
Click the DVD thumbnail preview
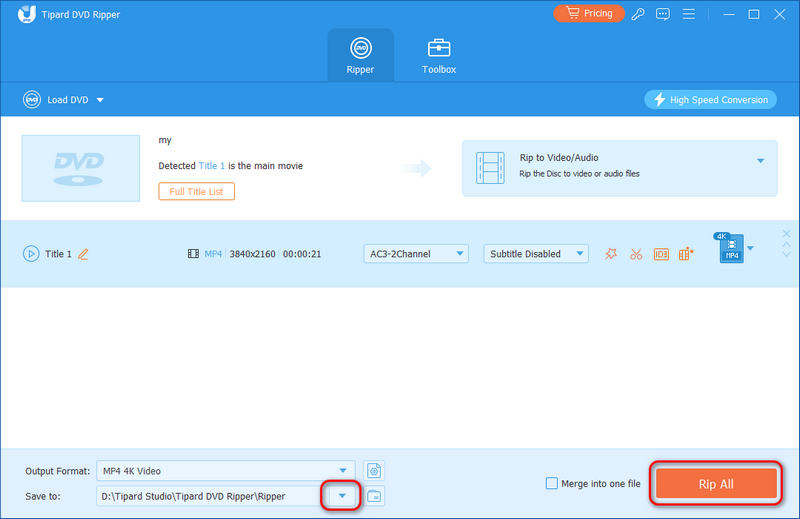click(81, 168)
